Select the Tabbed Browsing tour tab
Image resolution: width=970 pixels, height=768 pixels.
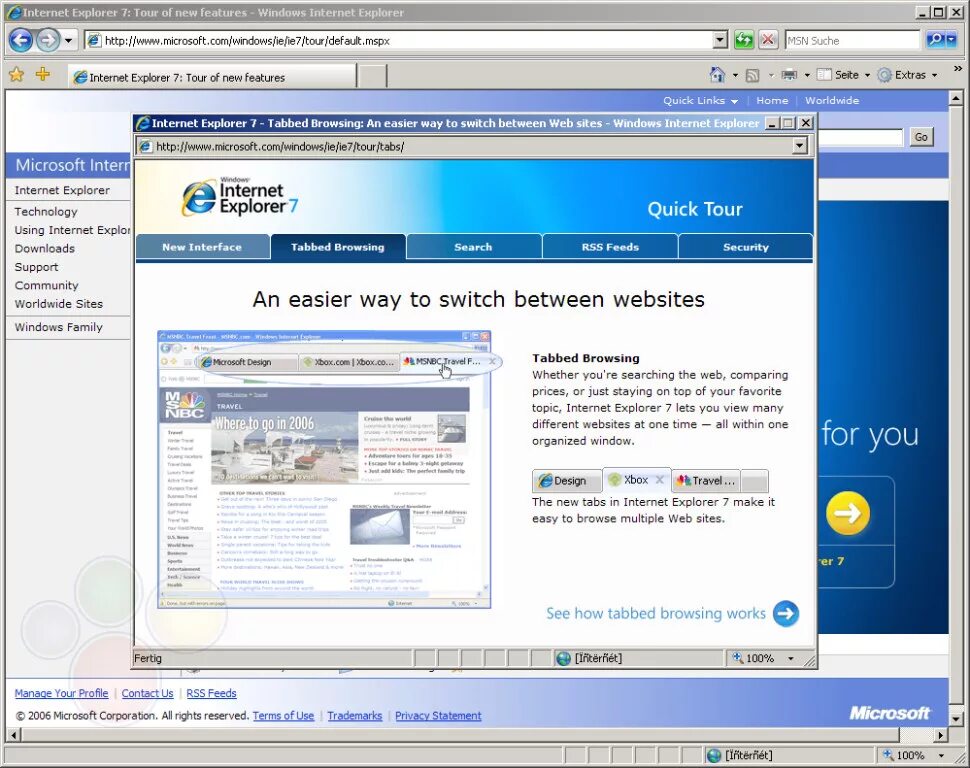point(338,247)
